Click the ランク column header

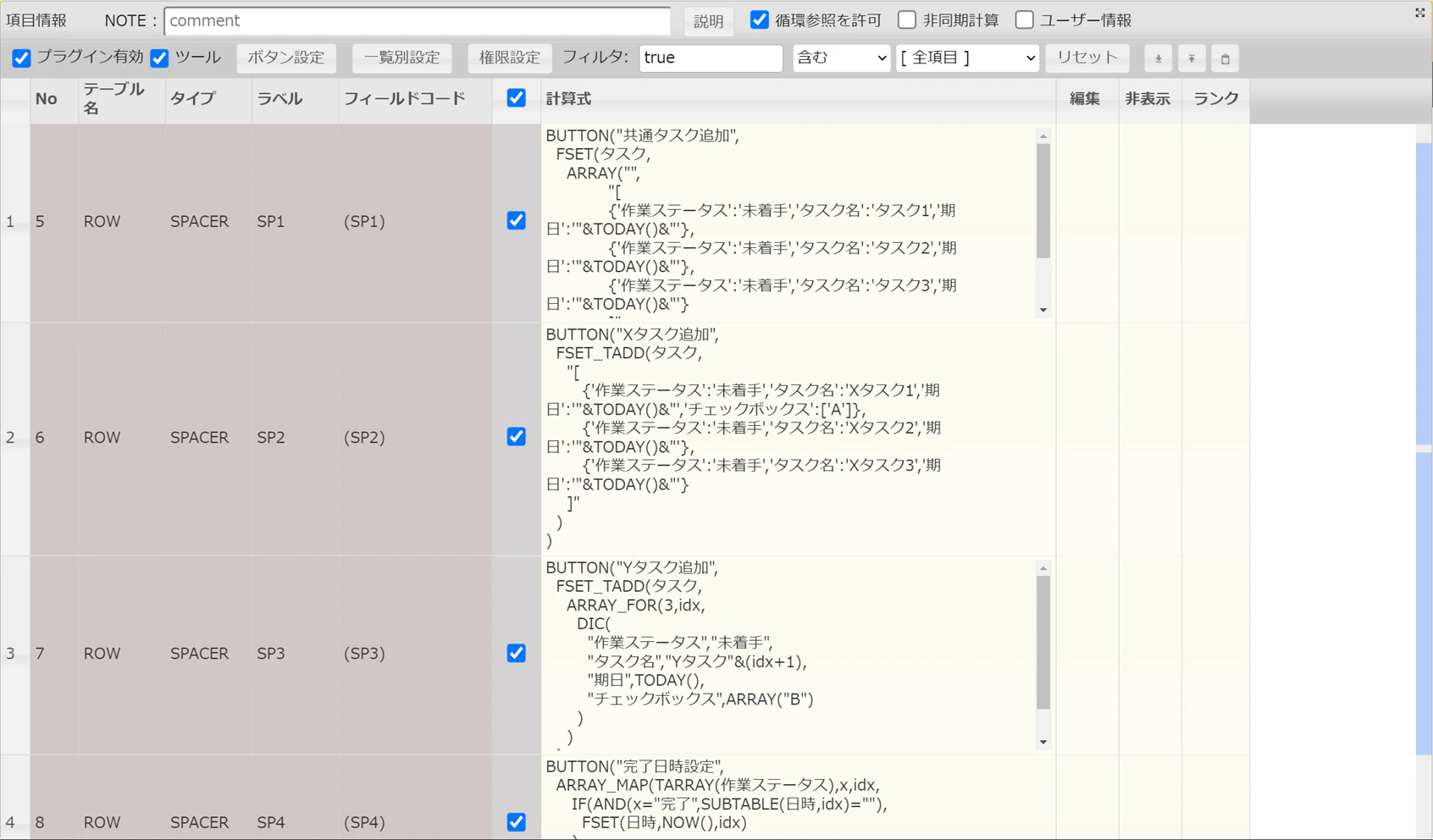click(x=1215, y=98)
